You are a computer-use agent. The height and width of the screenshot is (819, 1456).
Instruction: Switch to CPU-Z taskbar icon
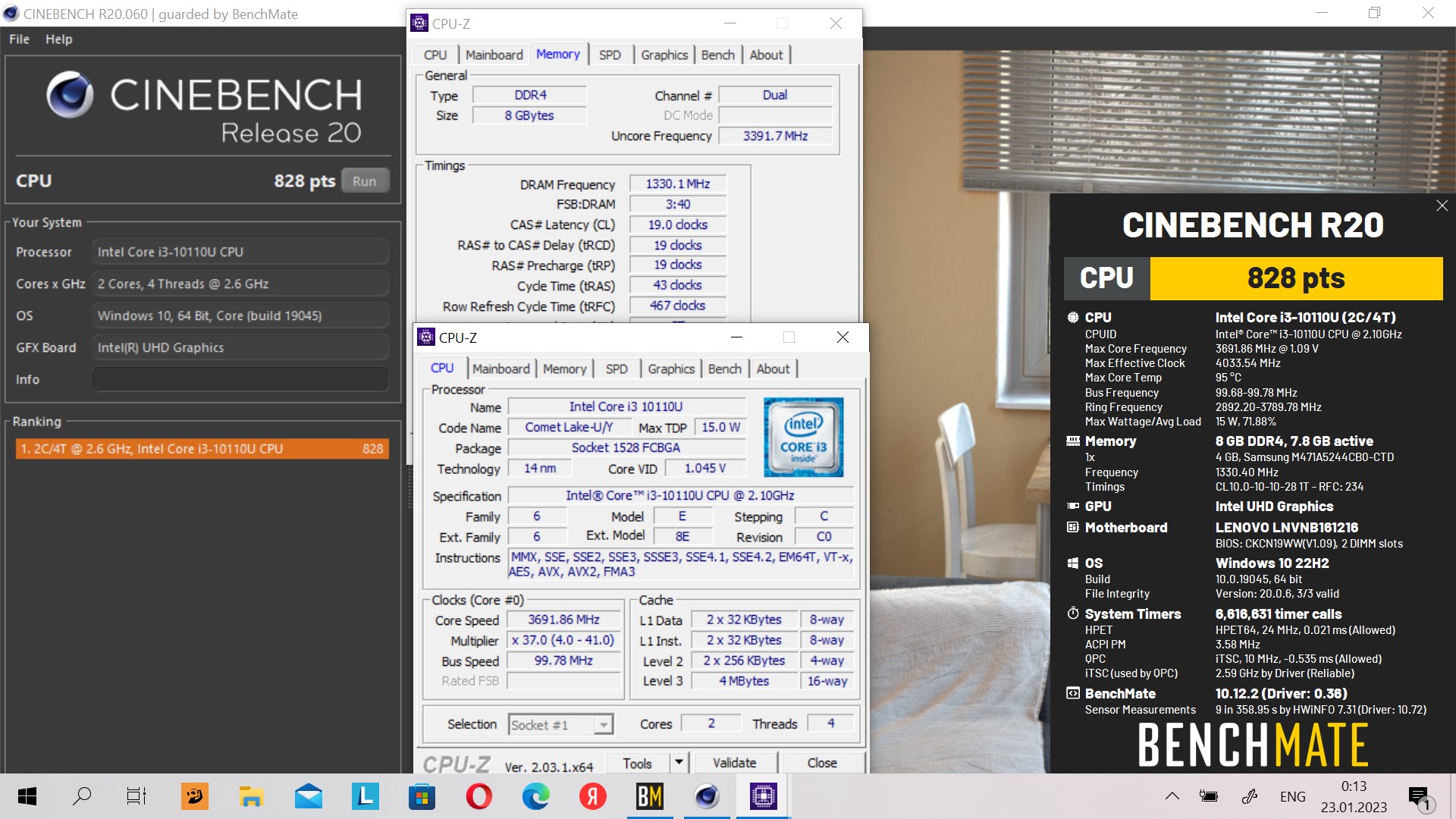pyautogui.click(x=763, y=796)
